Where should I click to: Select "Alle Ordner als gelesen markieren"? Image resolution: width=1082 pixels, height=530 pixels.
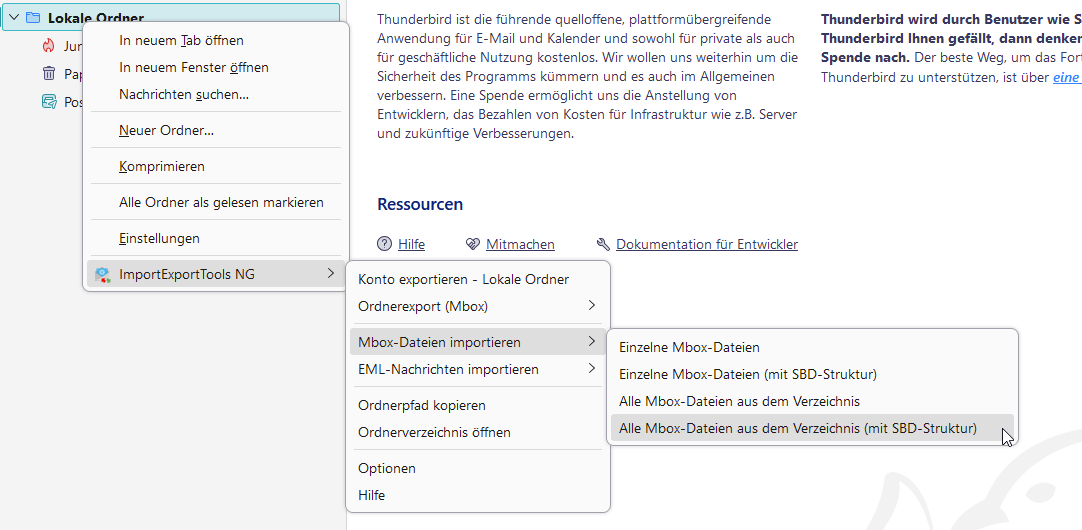pos(221,202)
